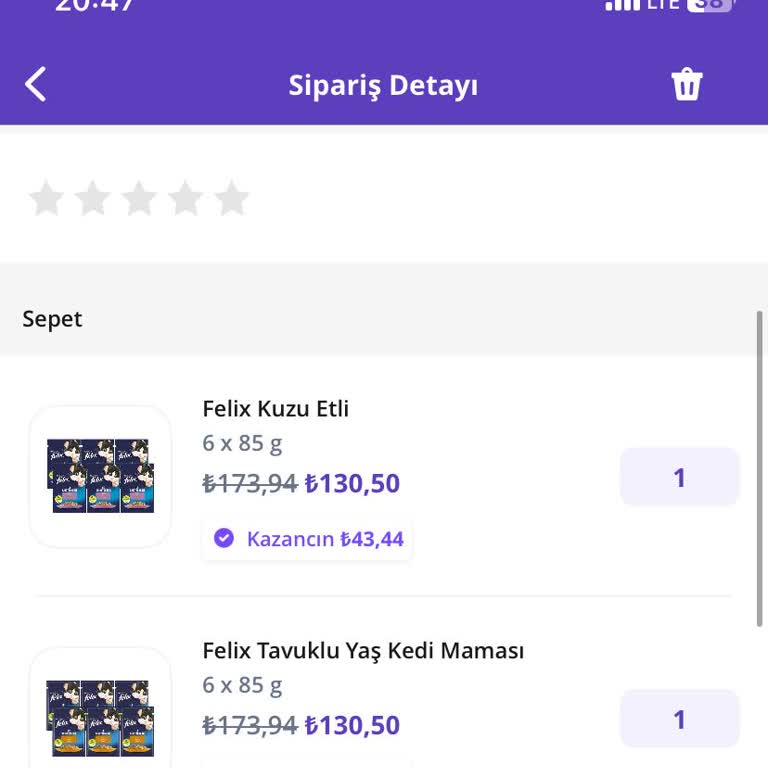This screenshot has height=768, width=768.
Task: Open Felix Tavuklu Yaş Kedi Maması title
Action: (363, 651)
